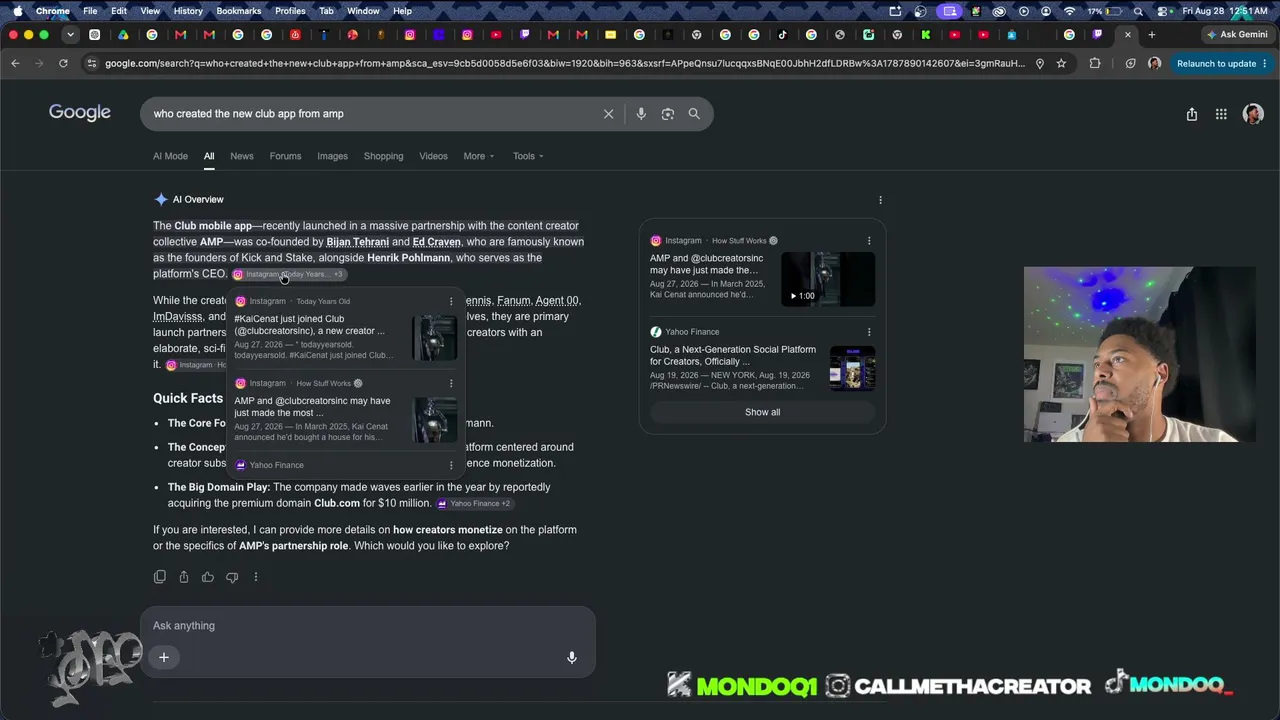Expand the Instagram Today Years +3 sources chip
The image size is (1280, 720).
[289, 274]
